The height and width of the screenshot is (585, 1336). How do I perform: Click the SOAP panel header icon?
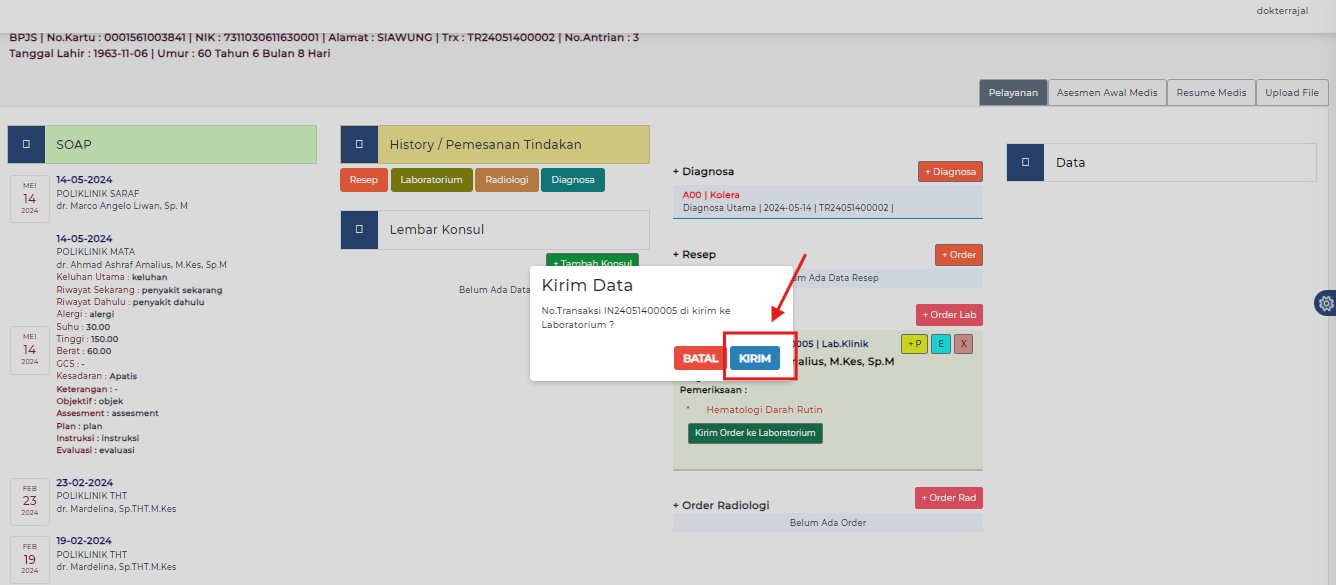coord(26,145)
